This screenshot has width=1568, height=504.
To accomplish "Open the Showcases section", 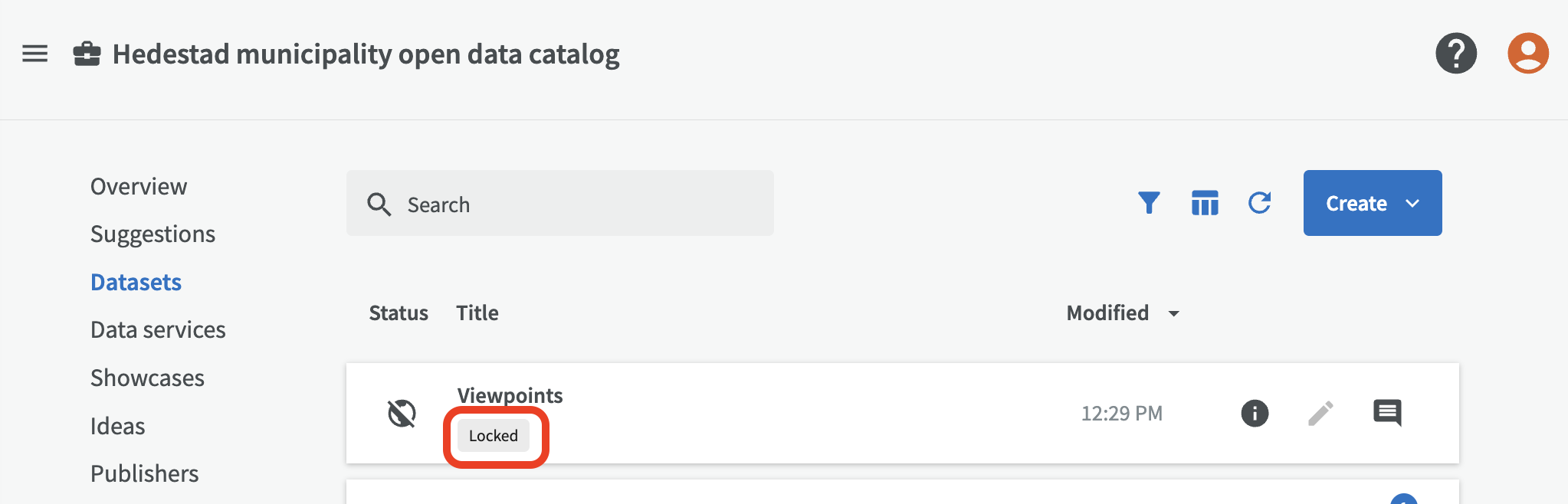I will coord(147,377).
